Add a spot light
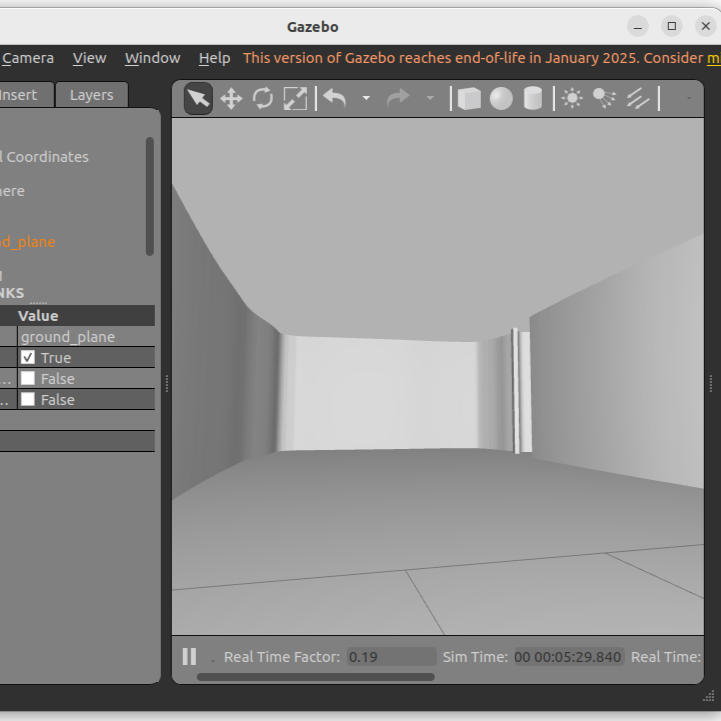The width and height of the screenshot is (721, 721). pos(604,98)
